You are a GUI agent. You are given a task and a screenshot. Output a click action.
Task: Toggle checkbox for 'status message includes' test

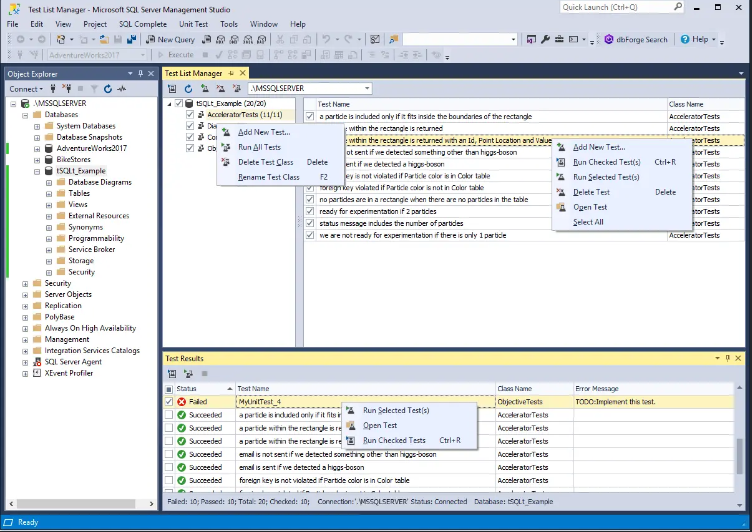(x=310, y=223)
